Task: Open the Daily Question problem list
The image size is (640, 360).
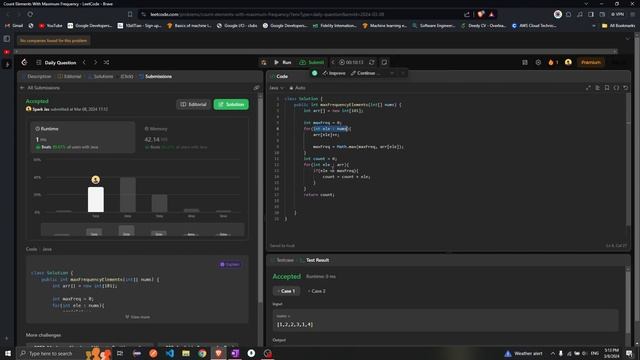Action: [56, 62]
